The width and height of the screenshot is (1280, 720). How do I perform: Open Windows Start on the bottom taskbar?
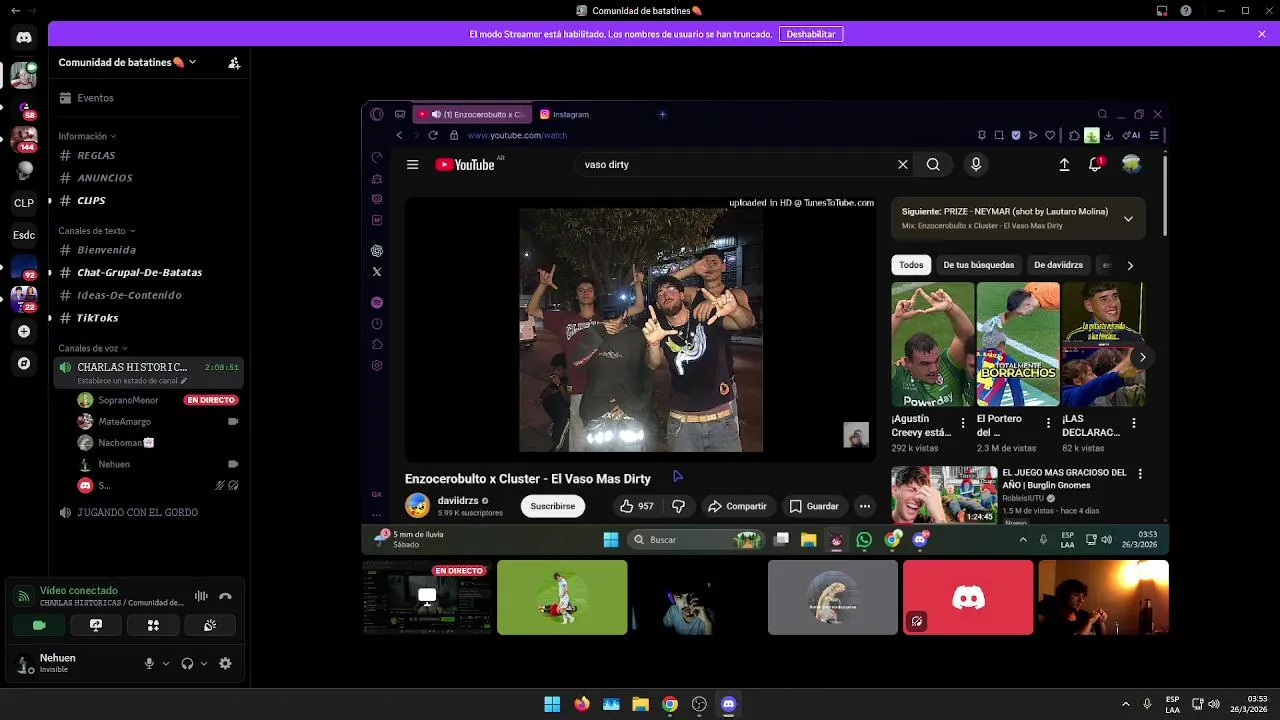(552, 704)
